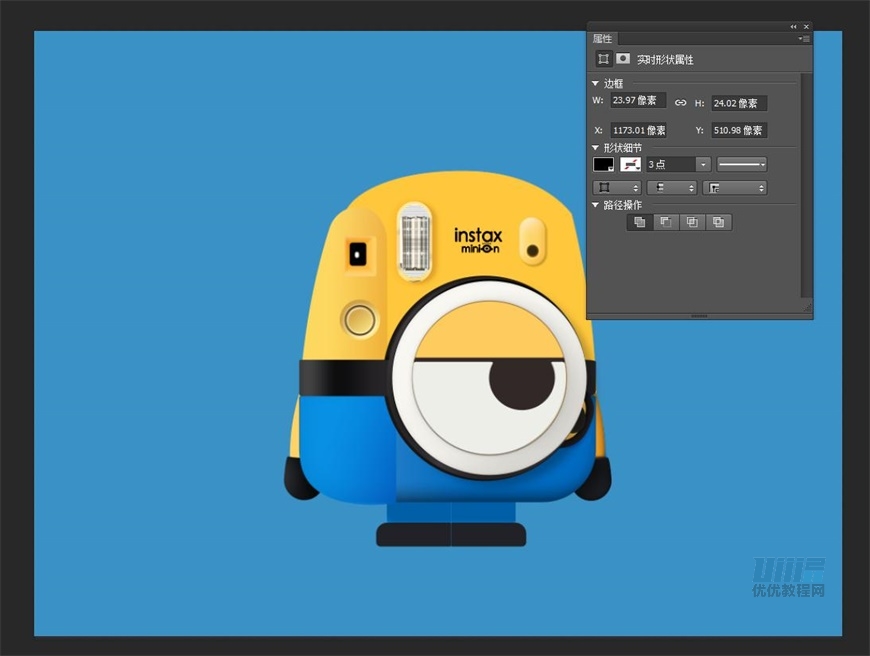Select the subtract front shape operation
Viewport: 870px width, 656px height.
666,222
